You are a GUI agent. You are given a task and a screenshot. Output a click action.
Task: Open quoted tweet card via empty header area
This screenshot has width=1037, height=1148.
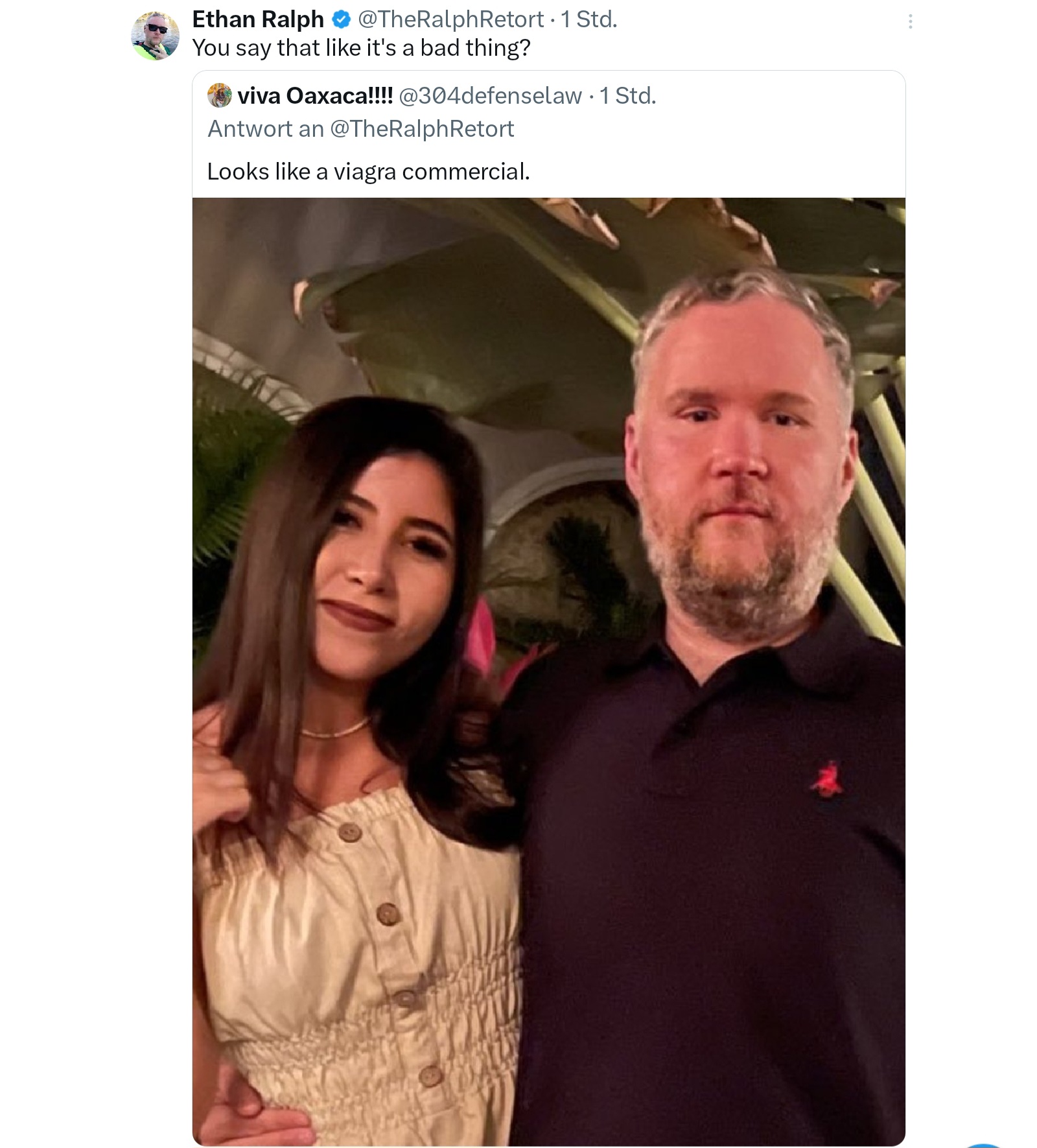(x=778, y=96)
